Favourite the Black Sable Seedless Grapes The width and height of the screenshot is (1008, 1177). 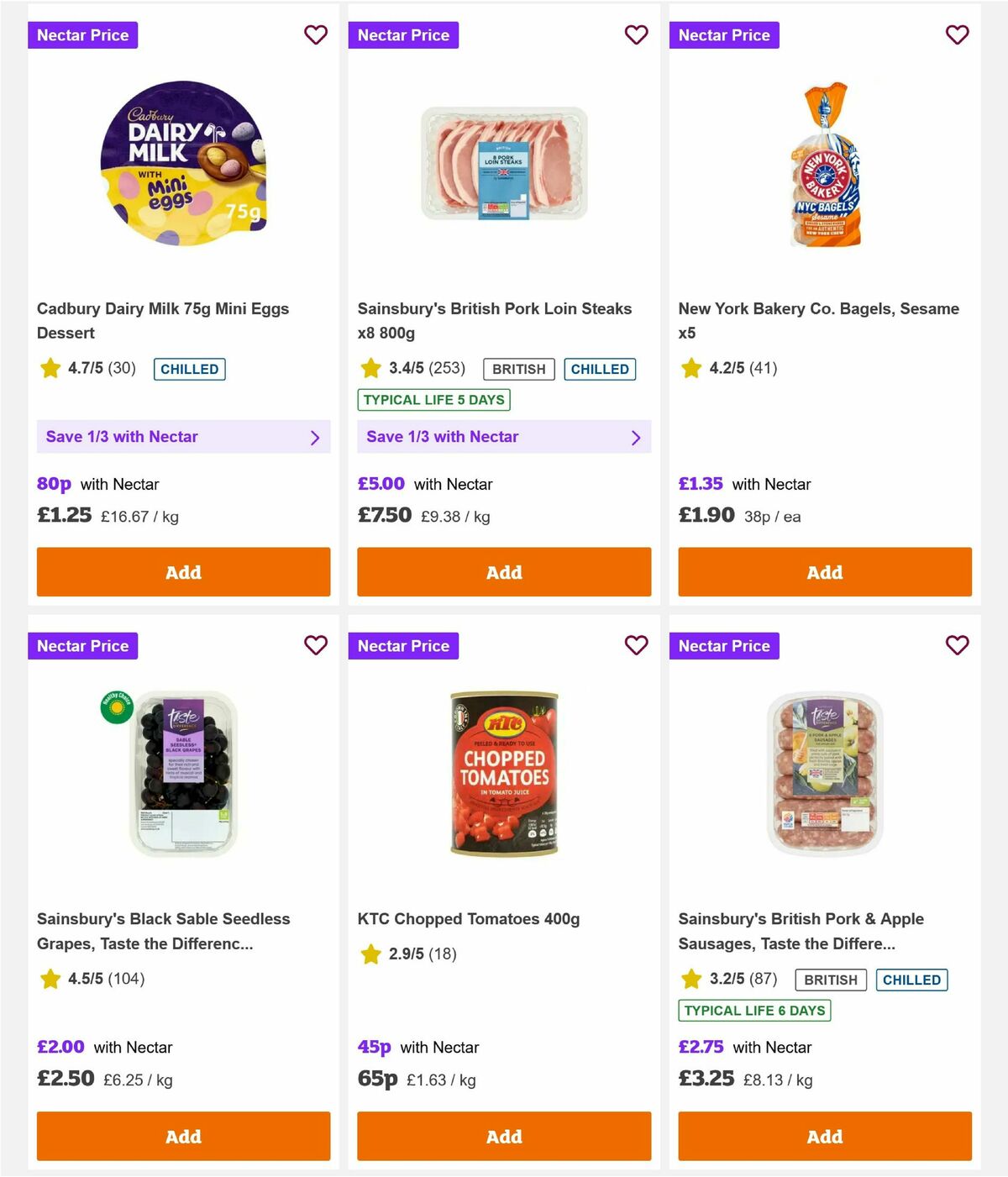[316, 646]
